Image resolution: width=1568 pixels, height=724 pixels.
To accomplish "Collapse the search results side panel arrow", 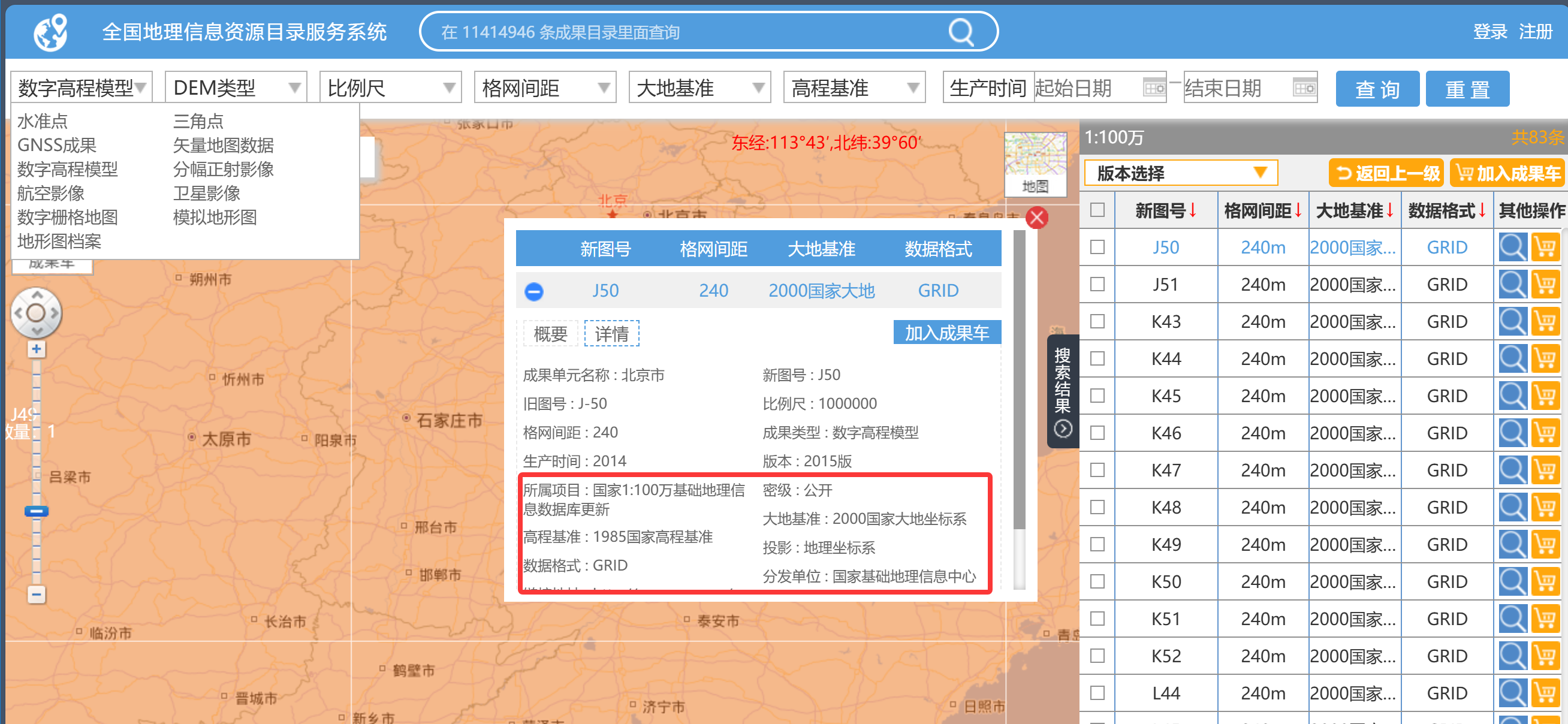I will coord(1063,429).
